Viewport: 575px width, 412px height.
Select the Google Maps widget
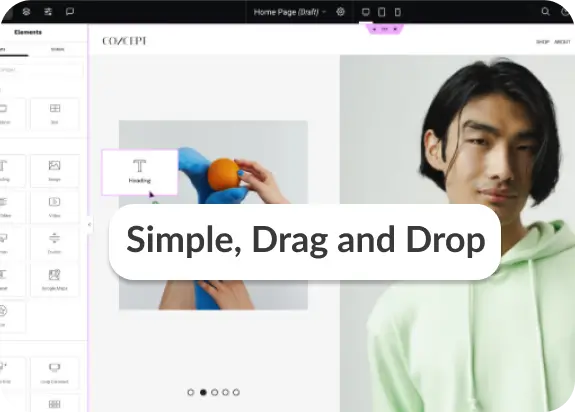(x=54, y=280)
